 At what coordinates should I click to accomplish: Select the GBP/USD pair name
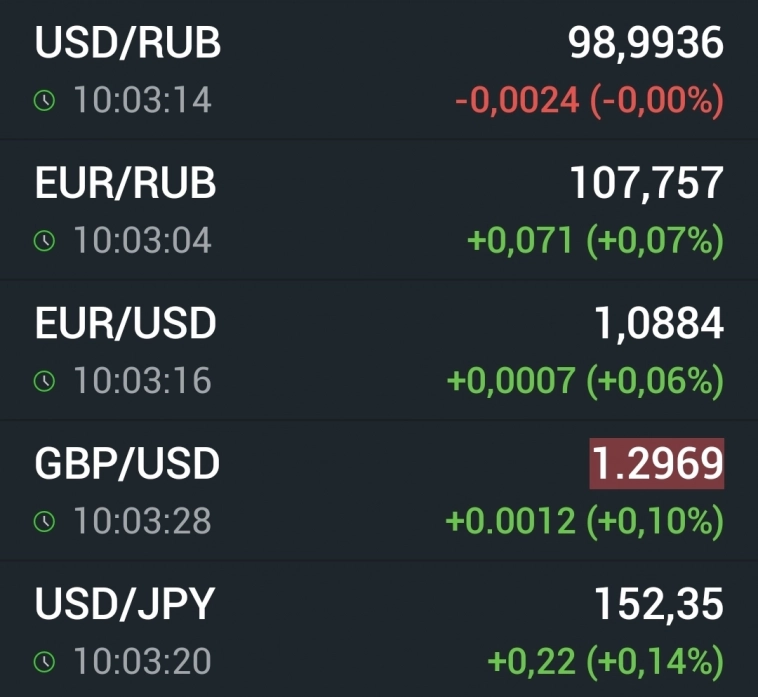point(127,463)
